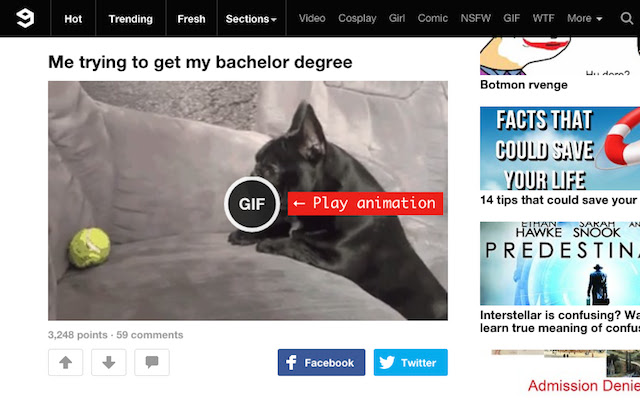The width and height of the screenshot is (640, 400).
Task: Open the Fresh tab
Action: [191, 19]
